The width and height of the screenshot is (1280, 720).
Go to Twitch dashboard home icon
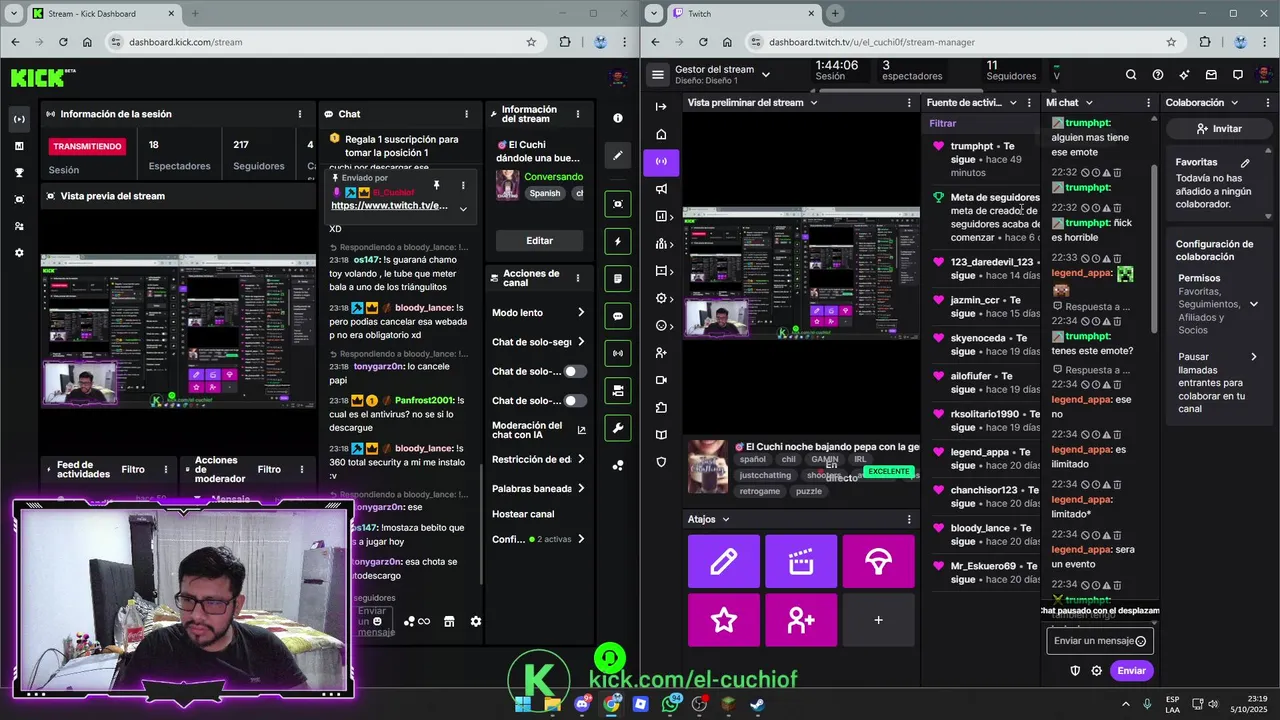pos(661,134)
